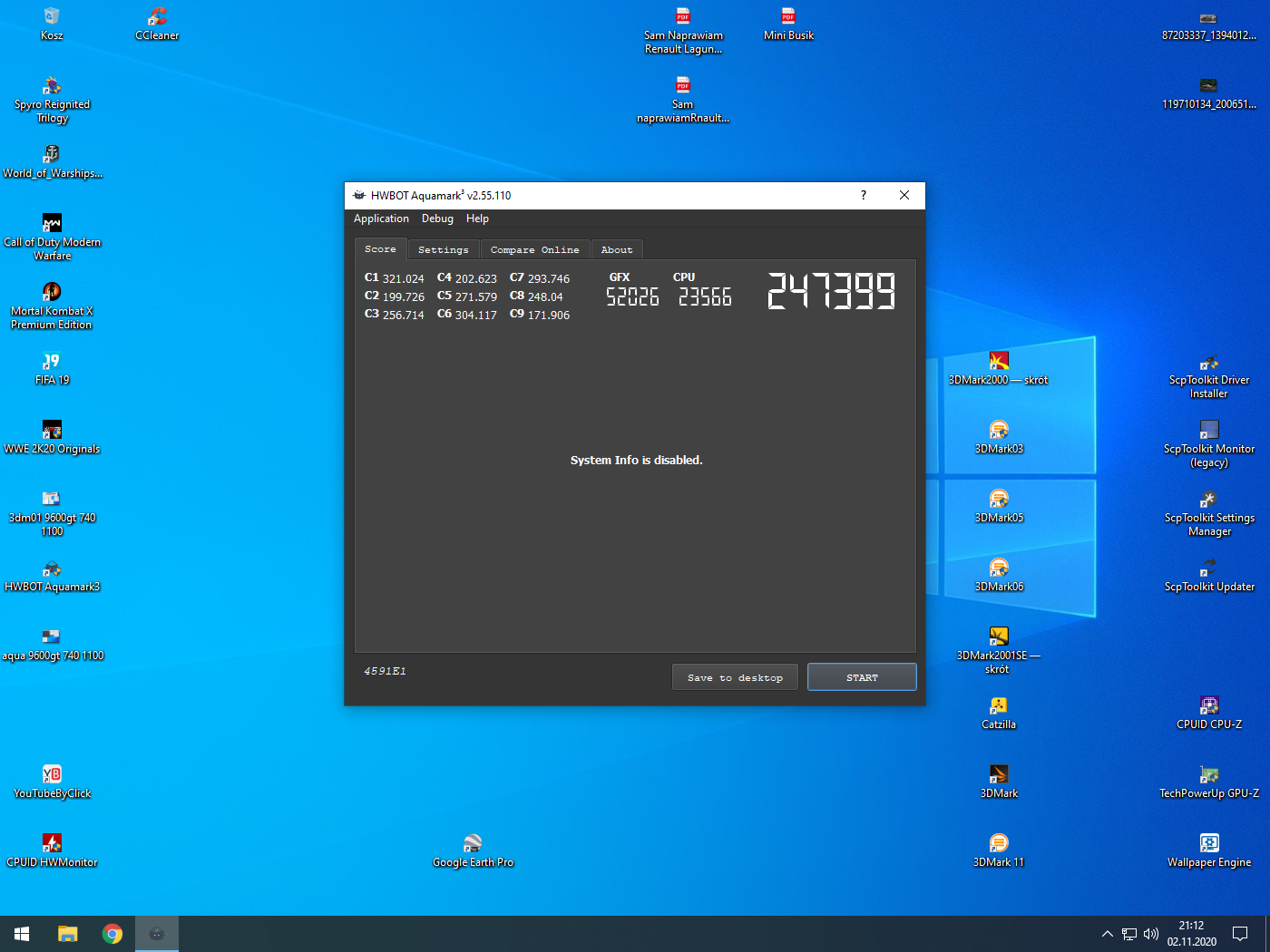This screenshot has height=952, width=1270.
Task: Select ScpToolkit Settings Manager icon
Action: (x=1209, y=512)
